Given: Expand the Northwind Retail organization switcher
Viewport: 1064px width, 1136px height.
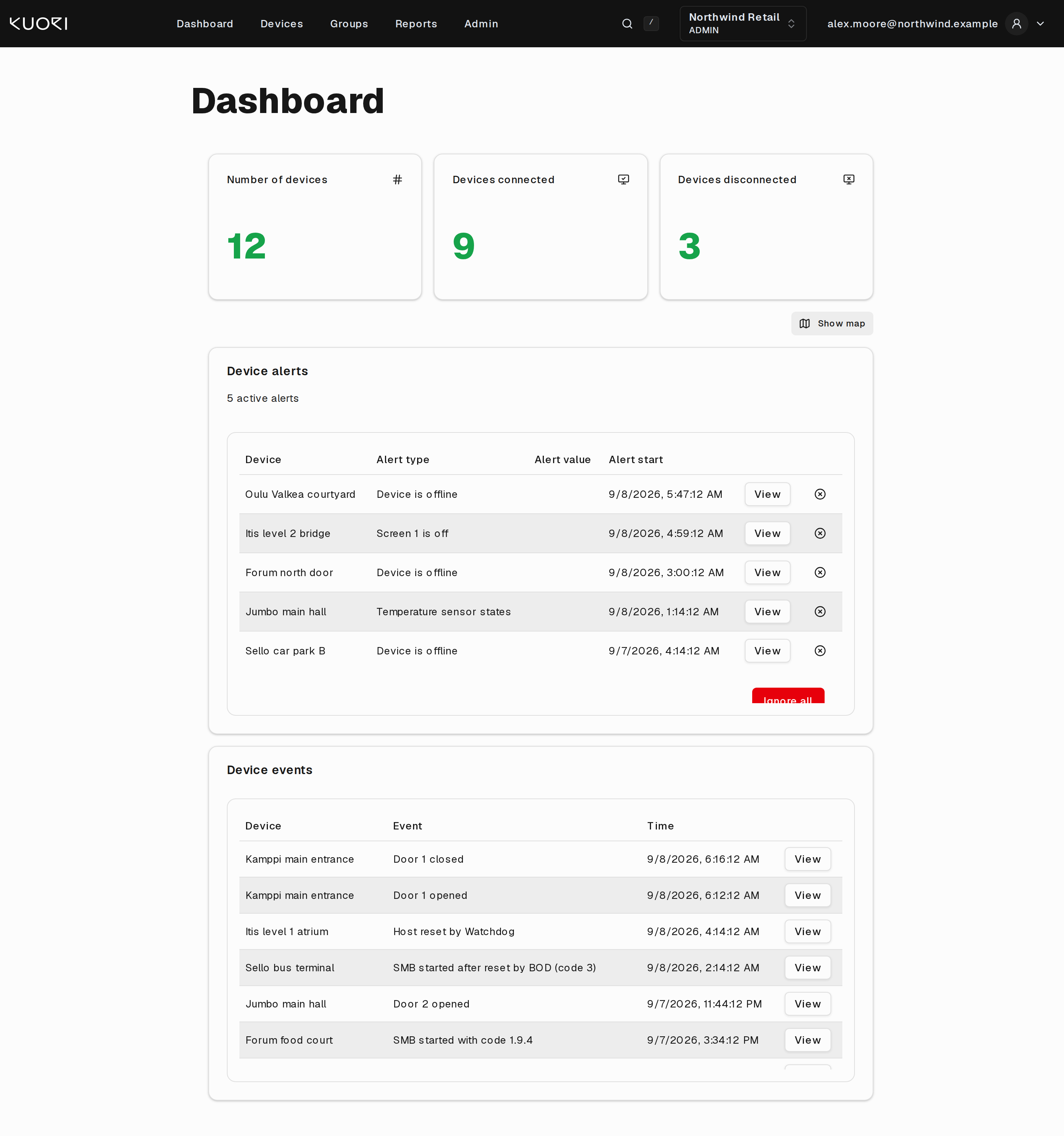Looking at the screenshot, I should click(x=743, y=23).
